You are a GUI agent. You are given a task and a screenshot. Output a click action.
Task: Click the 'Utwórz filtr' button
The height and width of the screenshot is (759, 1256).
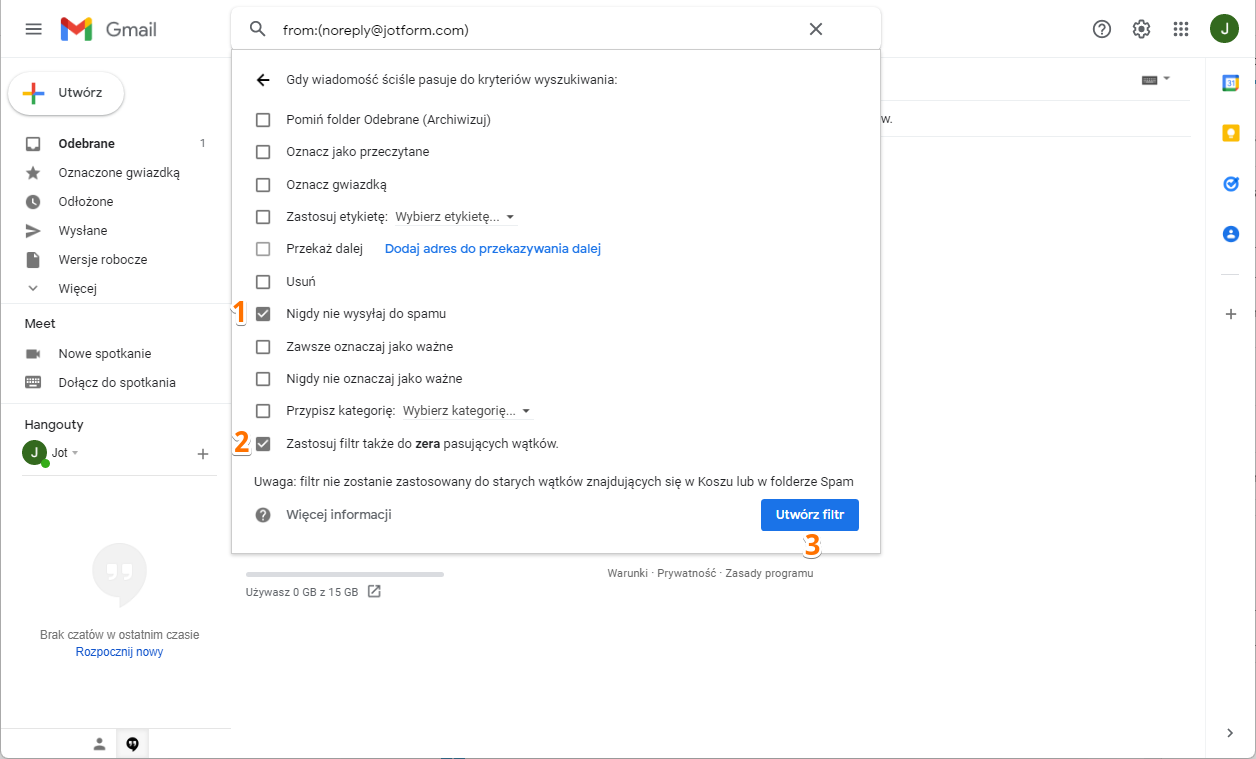[x=809, y=514]
